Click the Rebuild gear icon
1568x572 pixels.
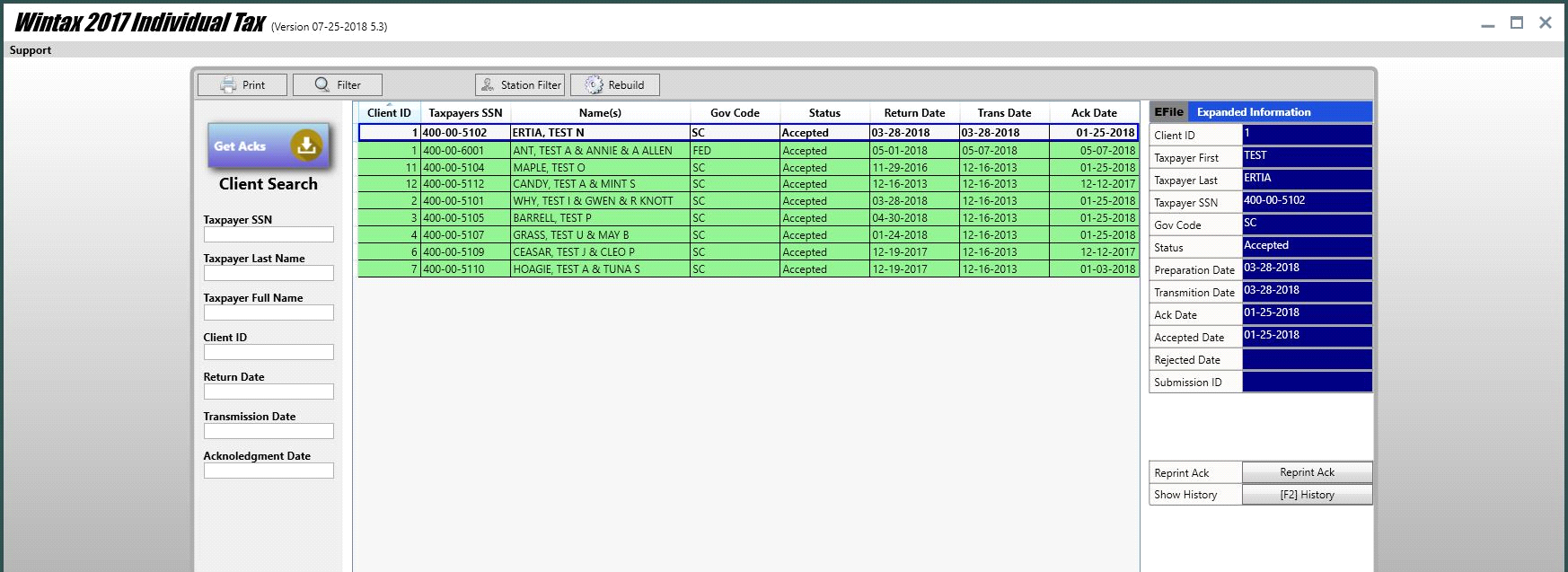click(594, 84)
